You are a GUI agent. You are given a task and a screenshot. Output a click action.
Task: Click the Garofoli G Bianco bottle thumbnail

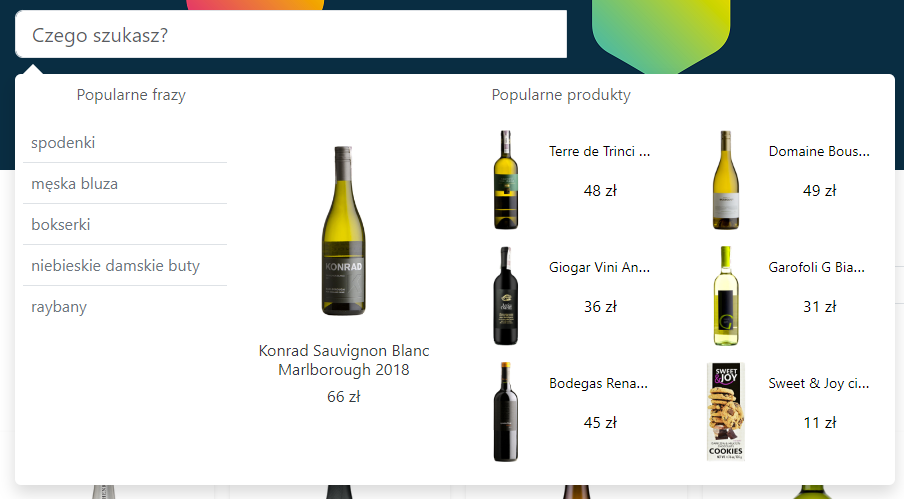coord(726,296)
